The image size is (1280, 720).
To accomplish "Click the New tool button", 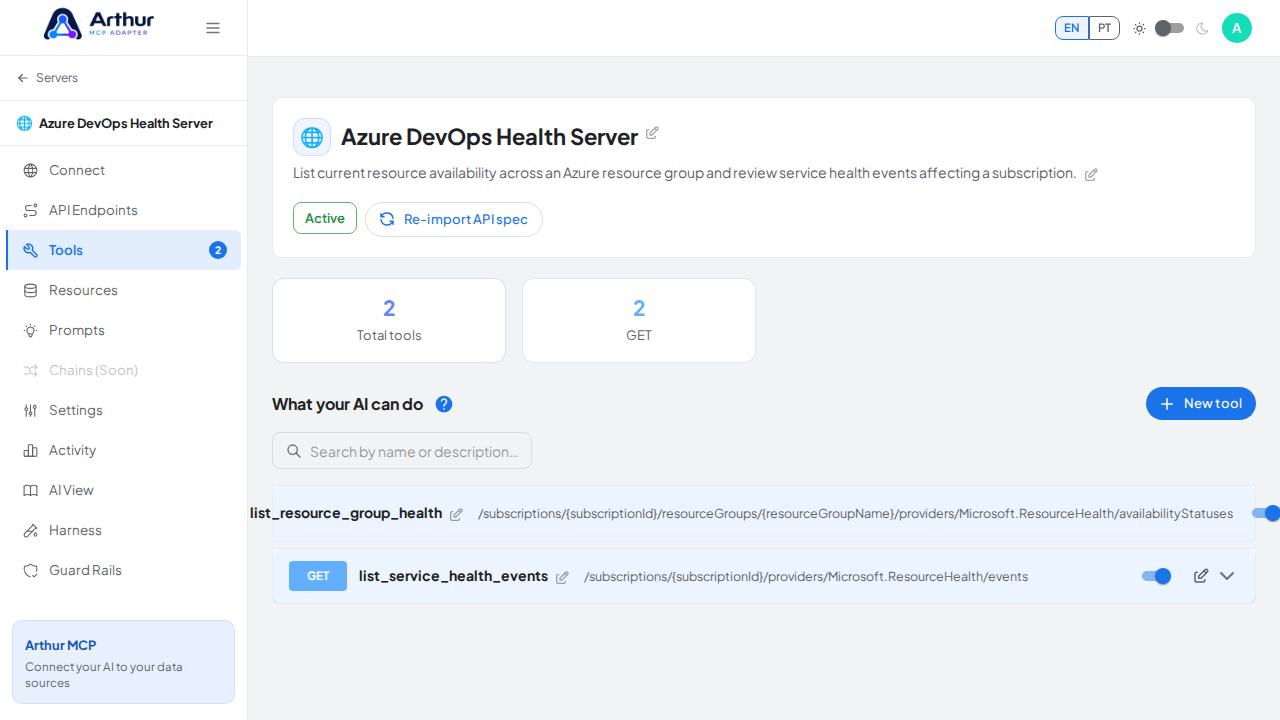I will coord(1201,404).
